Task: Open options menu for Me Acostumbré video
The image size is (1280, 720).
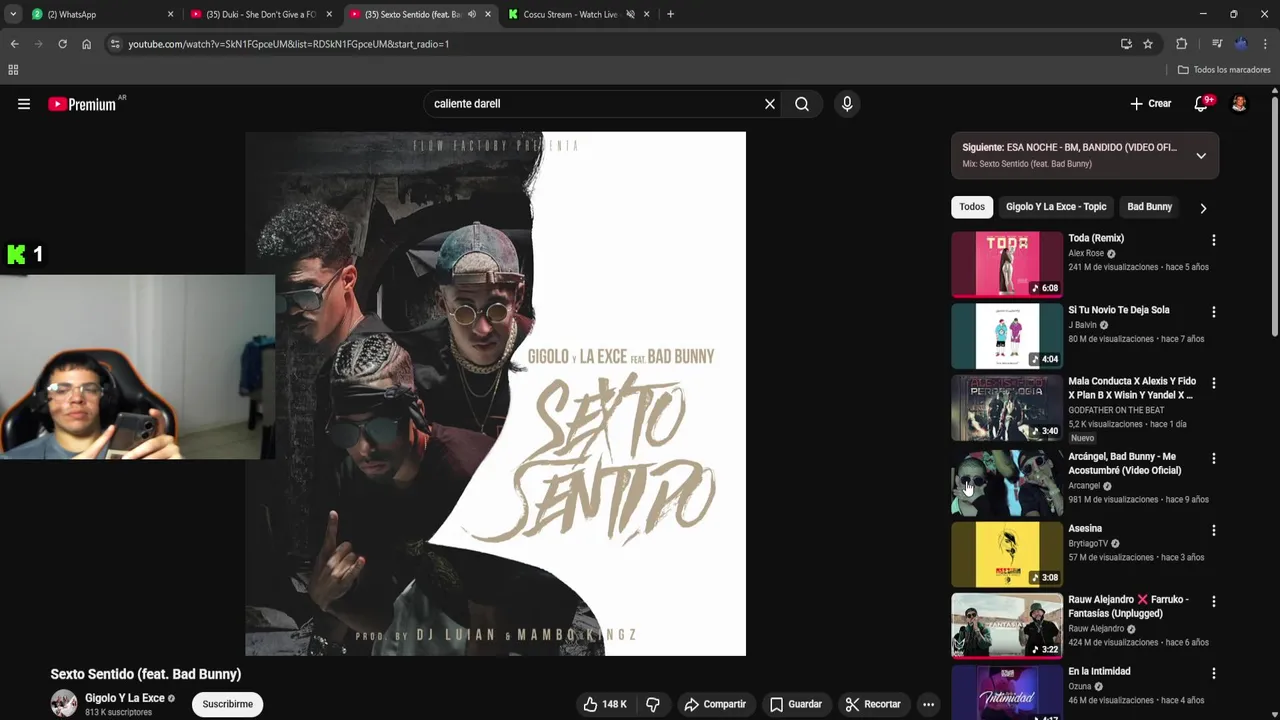Action: [1214, 458]
